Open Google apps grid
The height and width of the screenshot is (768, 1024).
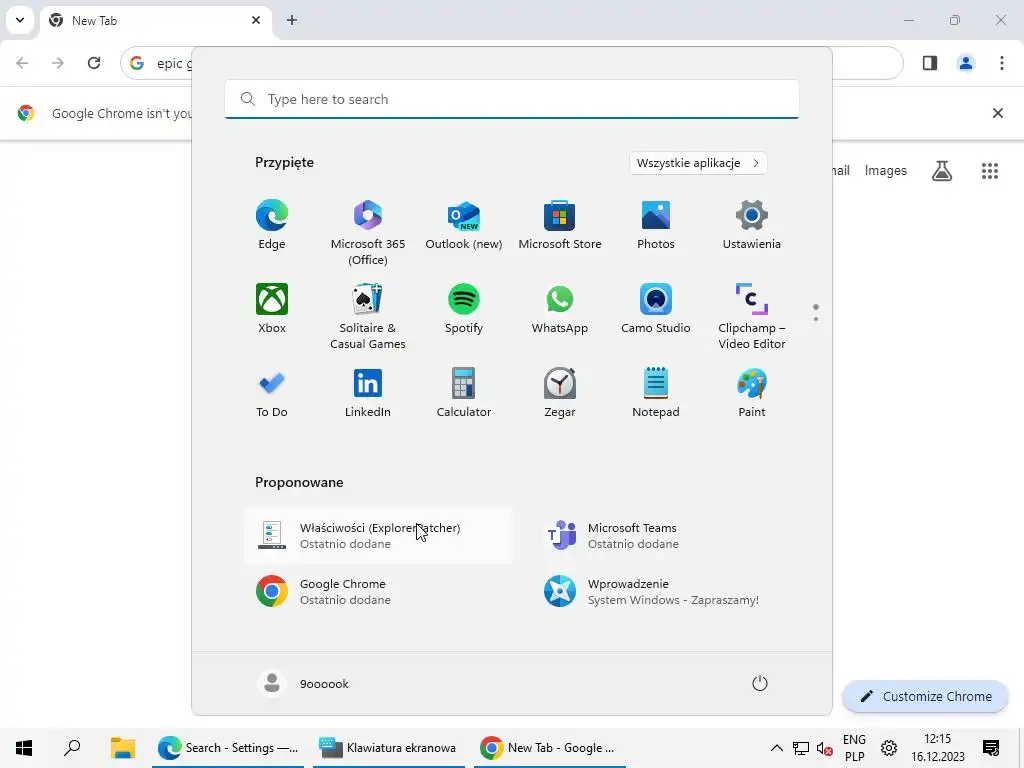[990, 170]
